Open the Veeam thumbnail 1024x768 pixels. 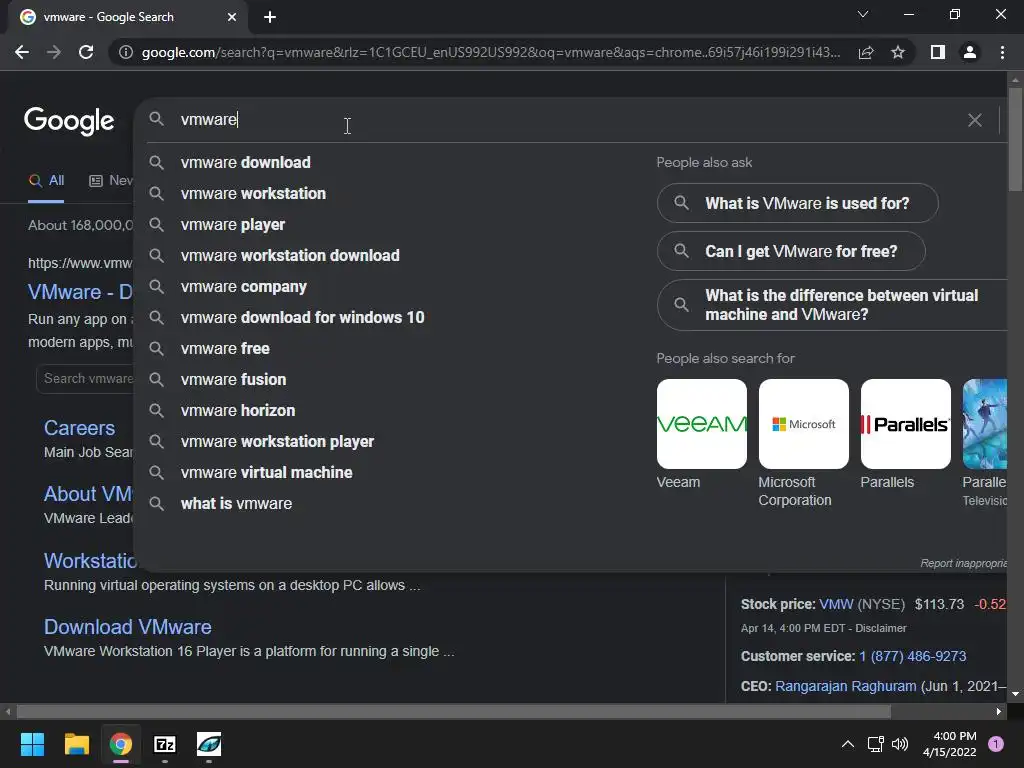[701, 424]
